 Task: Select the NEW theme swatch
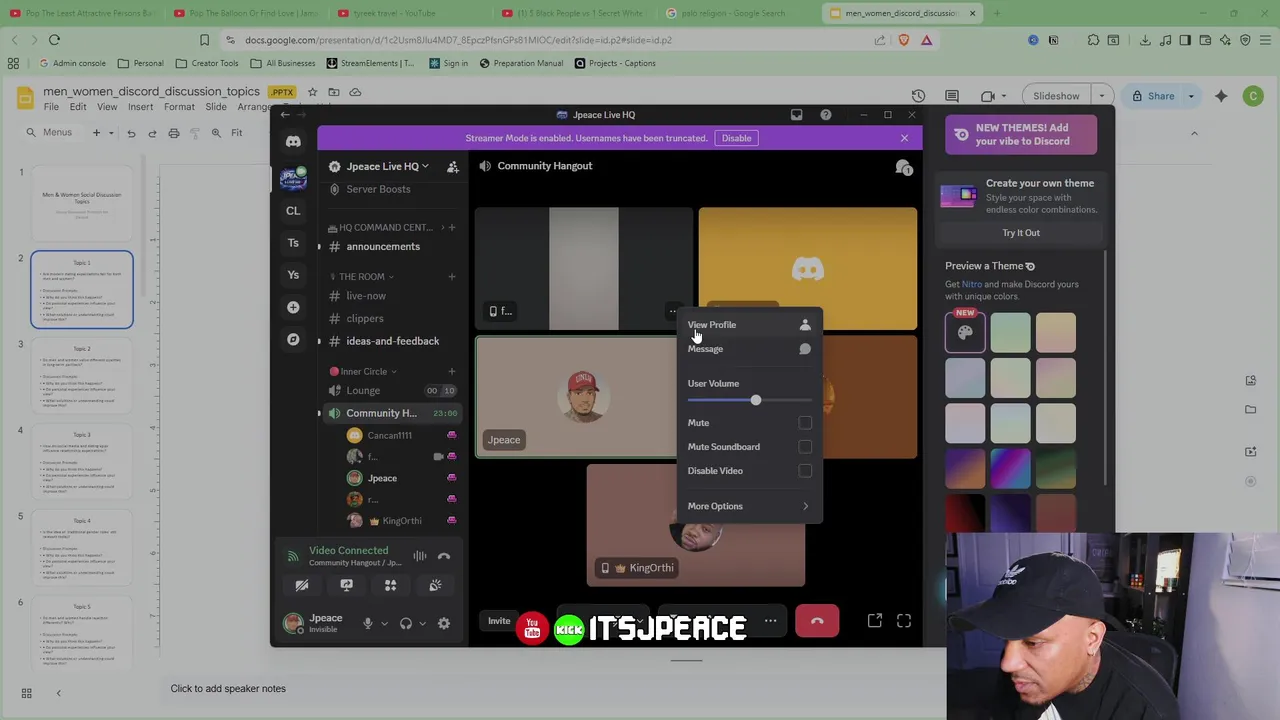point(965,332)
